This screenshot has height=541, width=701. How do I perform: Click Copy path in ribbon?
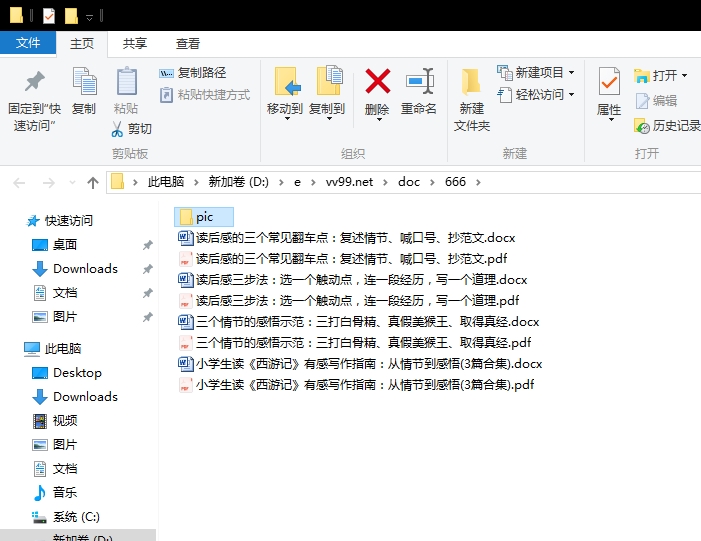click(x=193, y=72)
